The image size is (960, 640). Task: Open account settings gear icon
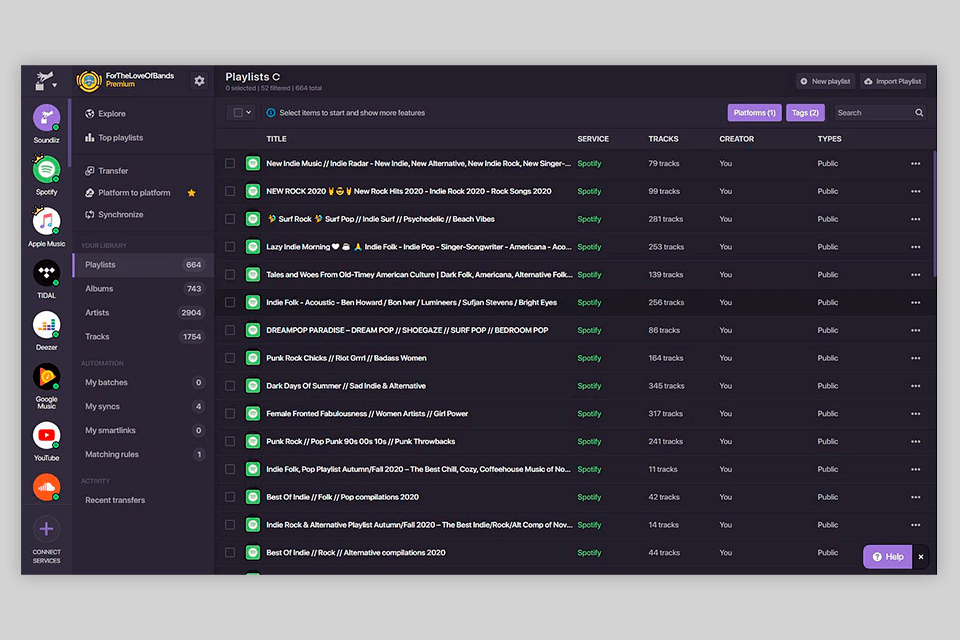199,81
